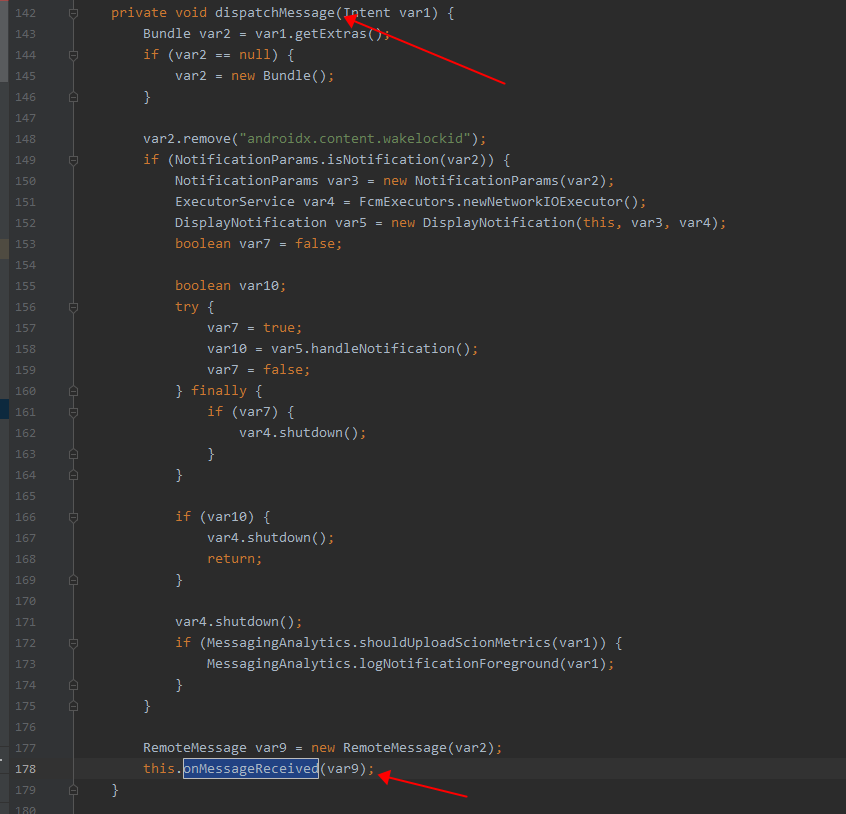This screenshot has height=814, width=846.
Task: Click ExecutorService type on line 151
Action: tap(235, 202)
